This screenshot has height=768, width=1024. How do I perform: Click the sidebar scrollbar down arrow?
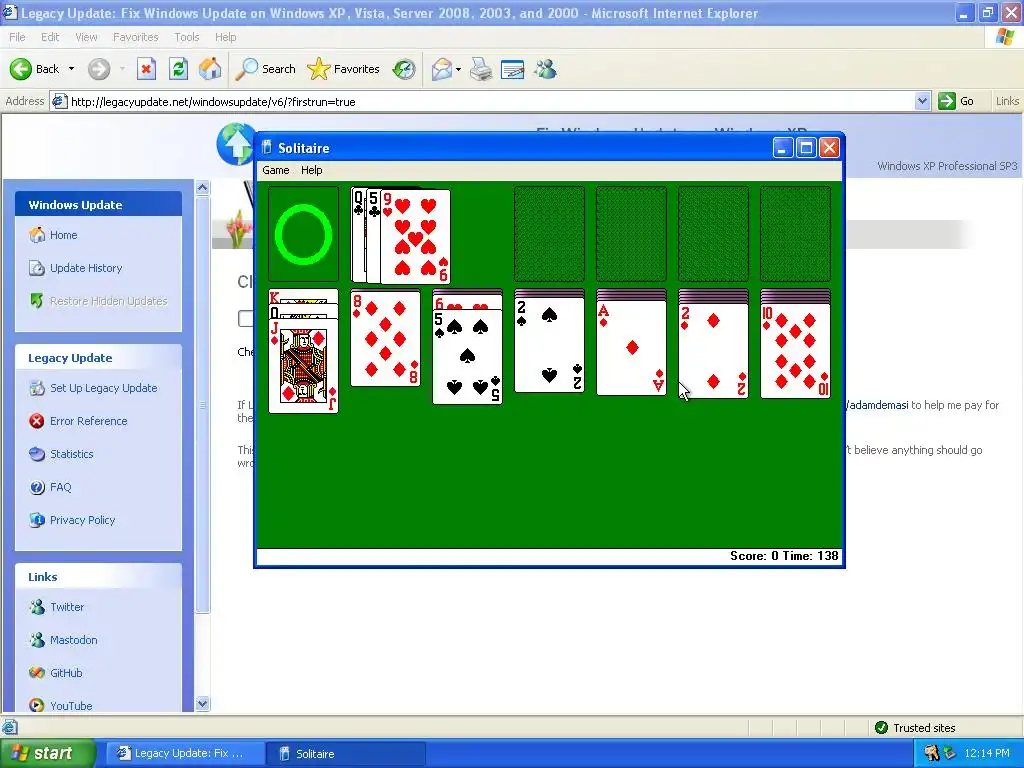point(202,703)
